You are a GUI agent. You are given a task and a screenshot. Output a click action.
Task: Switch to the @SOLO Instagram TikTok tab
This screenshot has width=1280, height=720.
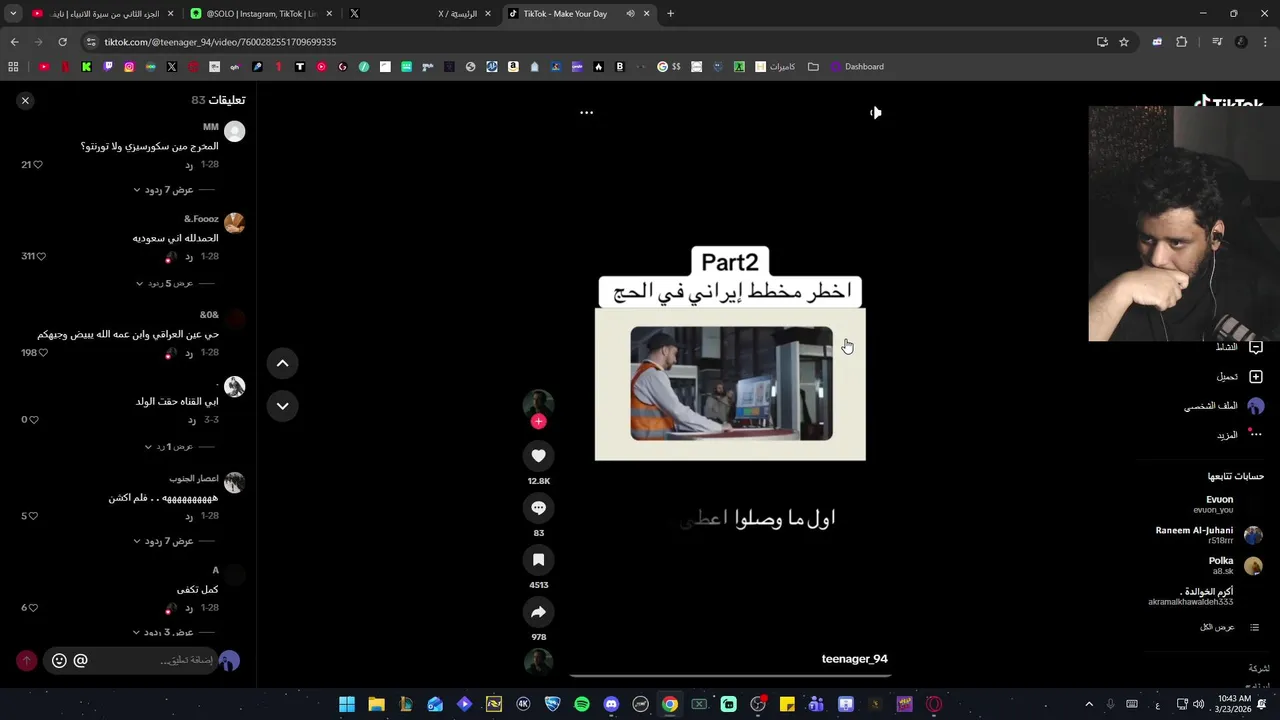pos(261,14)
